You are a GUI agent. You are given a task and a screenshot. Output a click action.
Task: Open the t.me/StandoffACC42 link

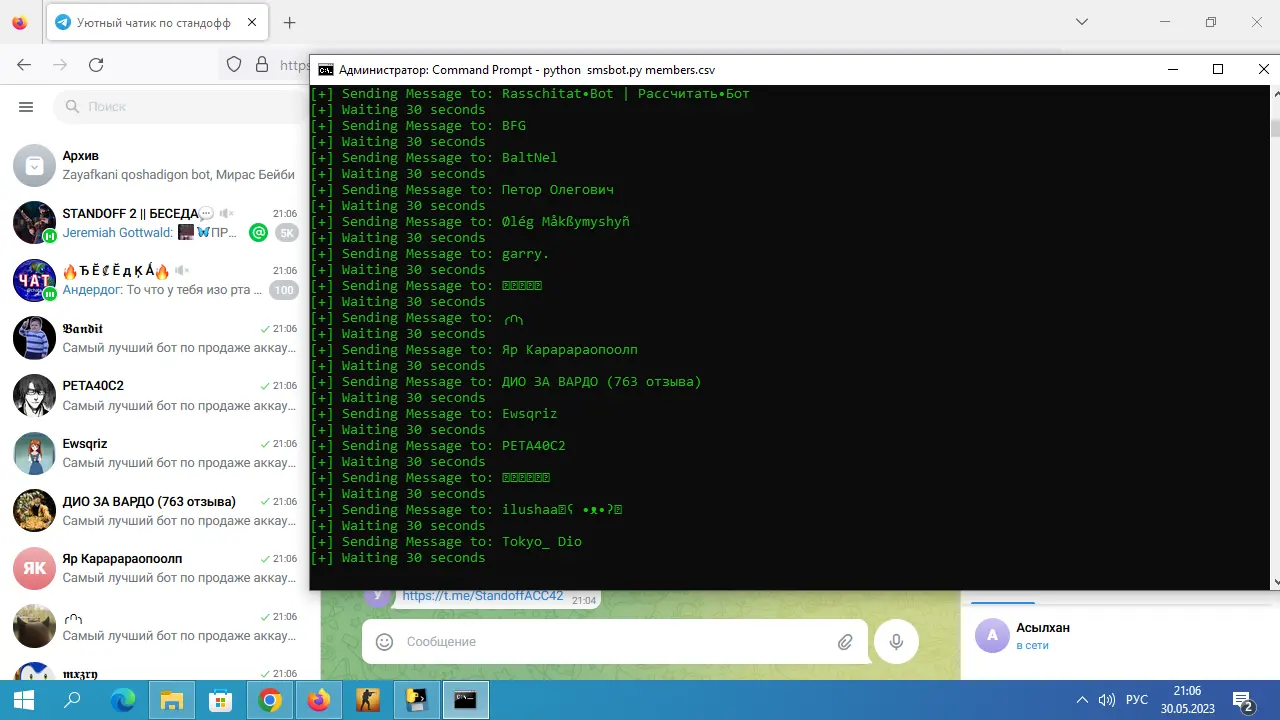[x=483, y=596]
